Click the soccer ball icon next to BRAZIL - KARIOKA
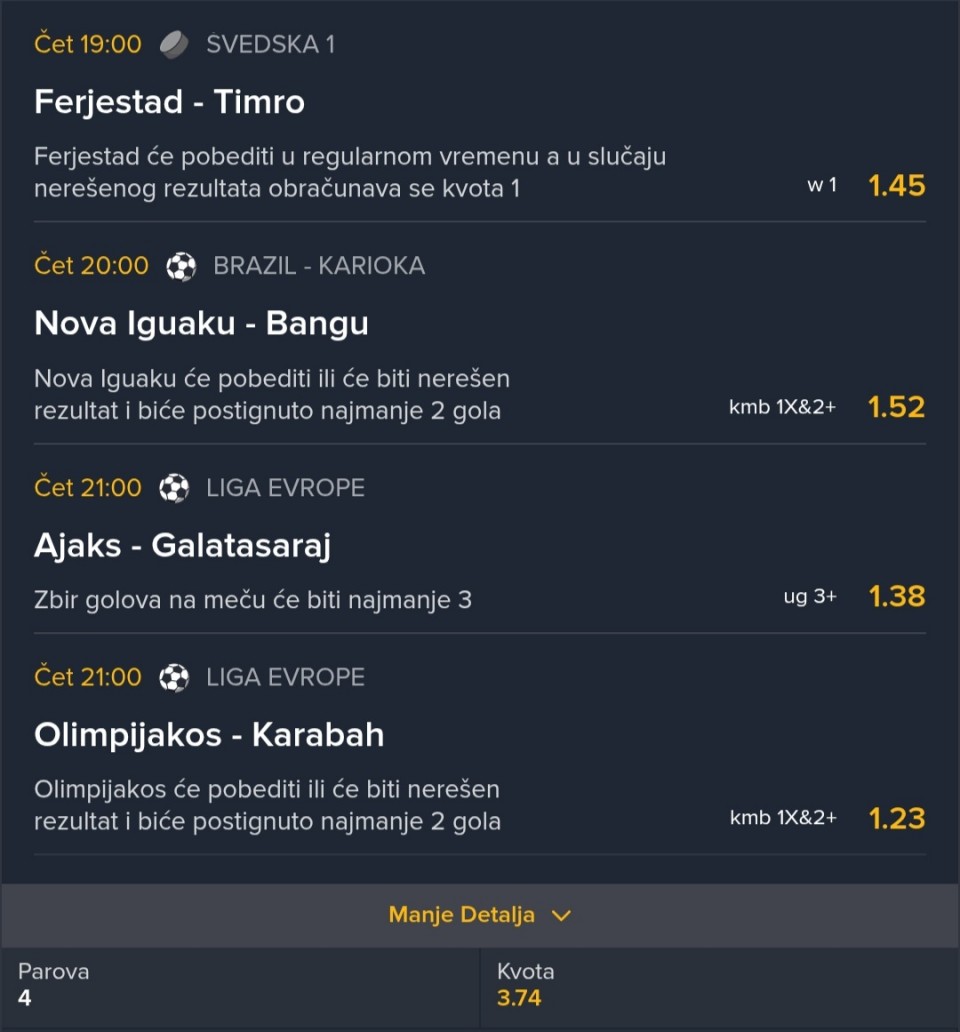The height and width of the screenshot is (1032, 960). click(181, 267)
